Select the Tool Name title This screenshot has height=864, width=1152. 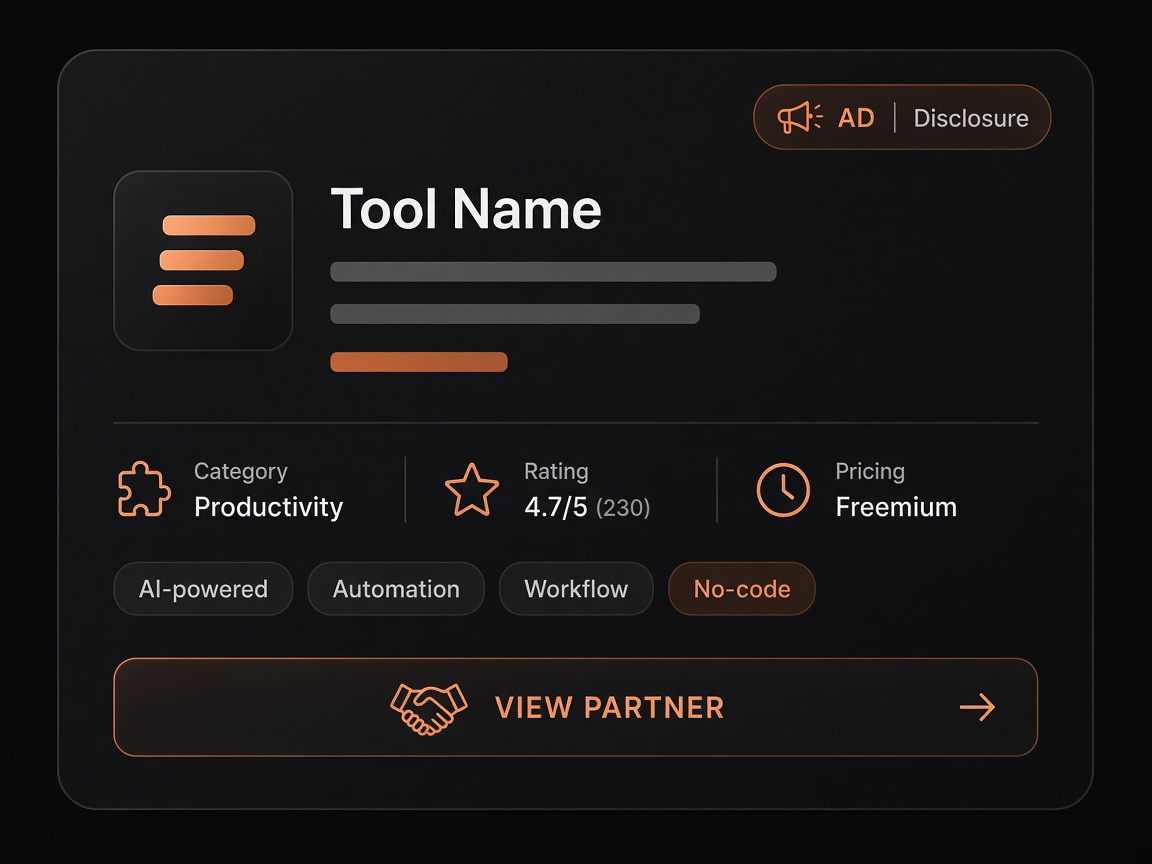click(466, 209)
